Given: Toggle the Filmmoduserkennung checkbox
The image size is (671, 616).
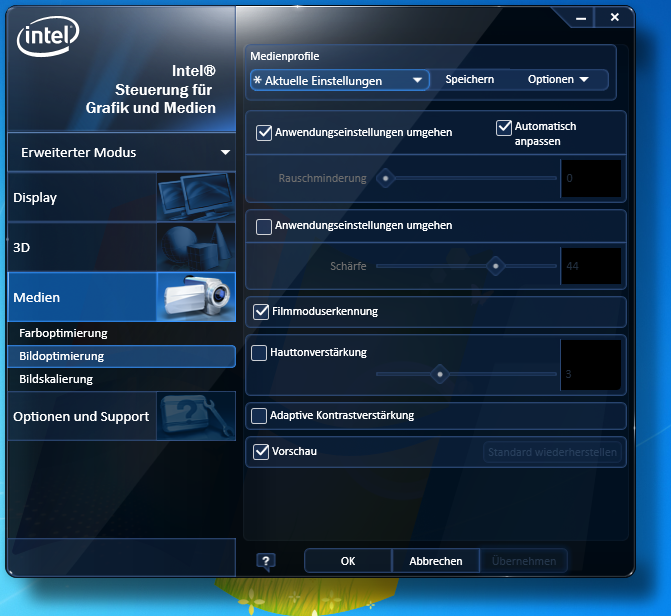Looking at the screenshot, I should [264, 312].
